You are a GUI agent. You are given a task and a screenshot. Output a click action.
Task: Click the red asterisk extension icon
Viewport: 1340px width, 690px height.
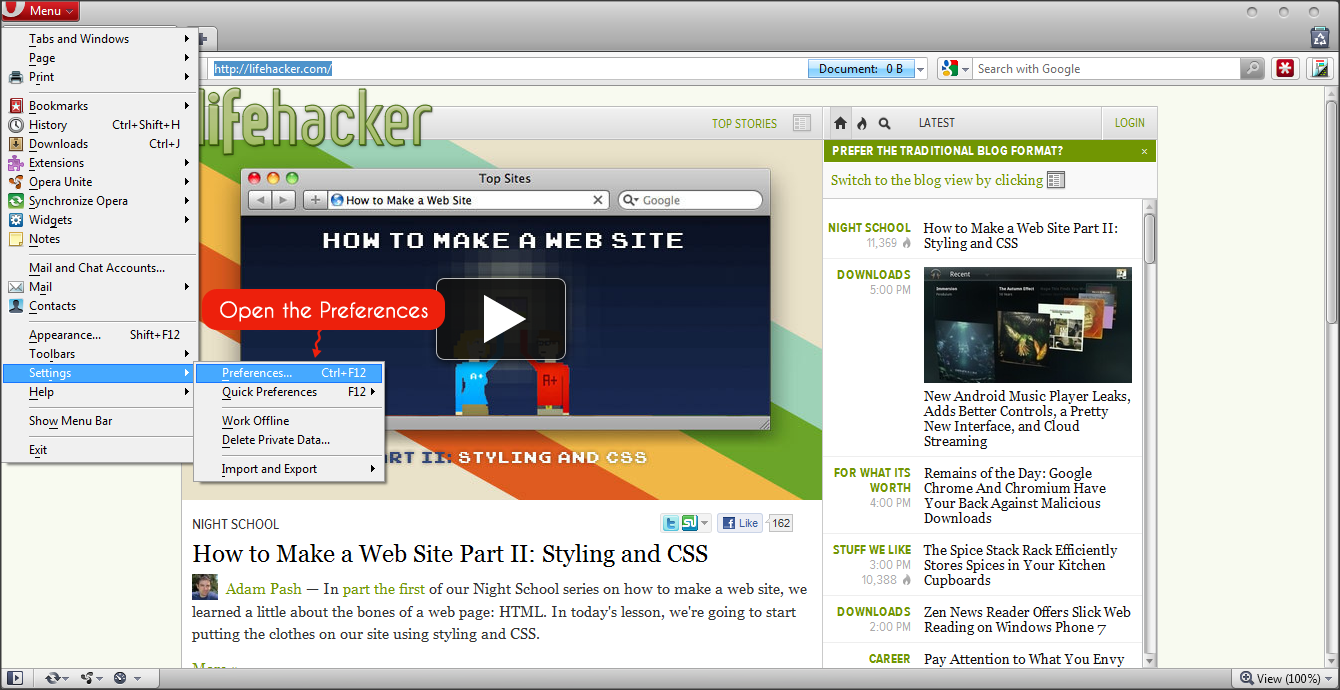coord(1285,69)
